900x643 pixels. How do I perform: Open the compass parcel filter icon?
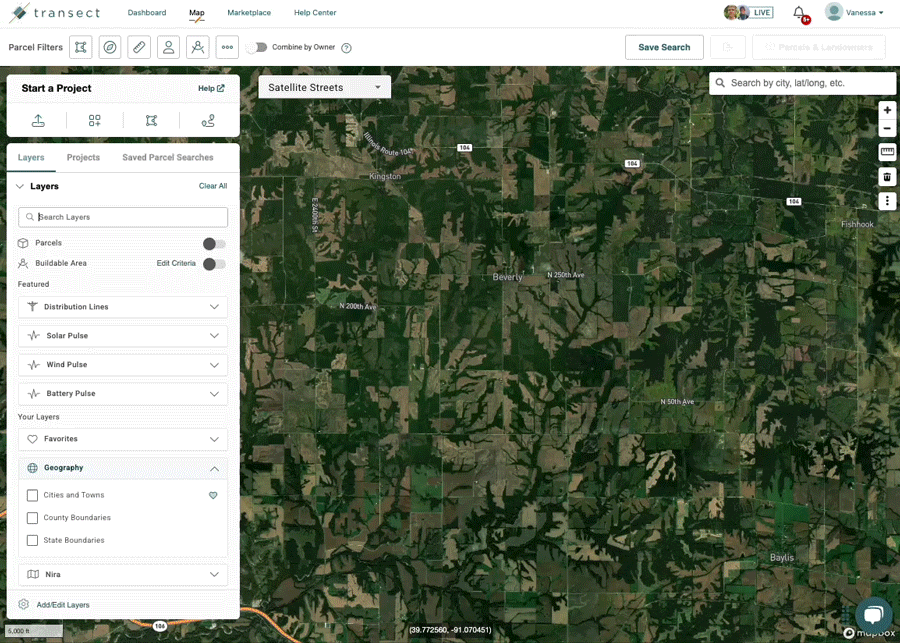tap(110, 47)
